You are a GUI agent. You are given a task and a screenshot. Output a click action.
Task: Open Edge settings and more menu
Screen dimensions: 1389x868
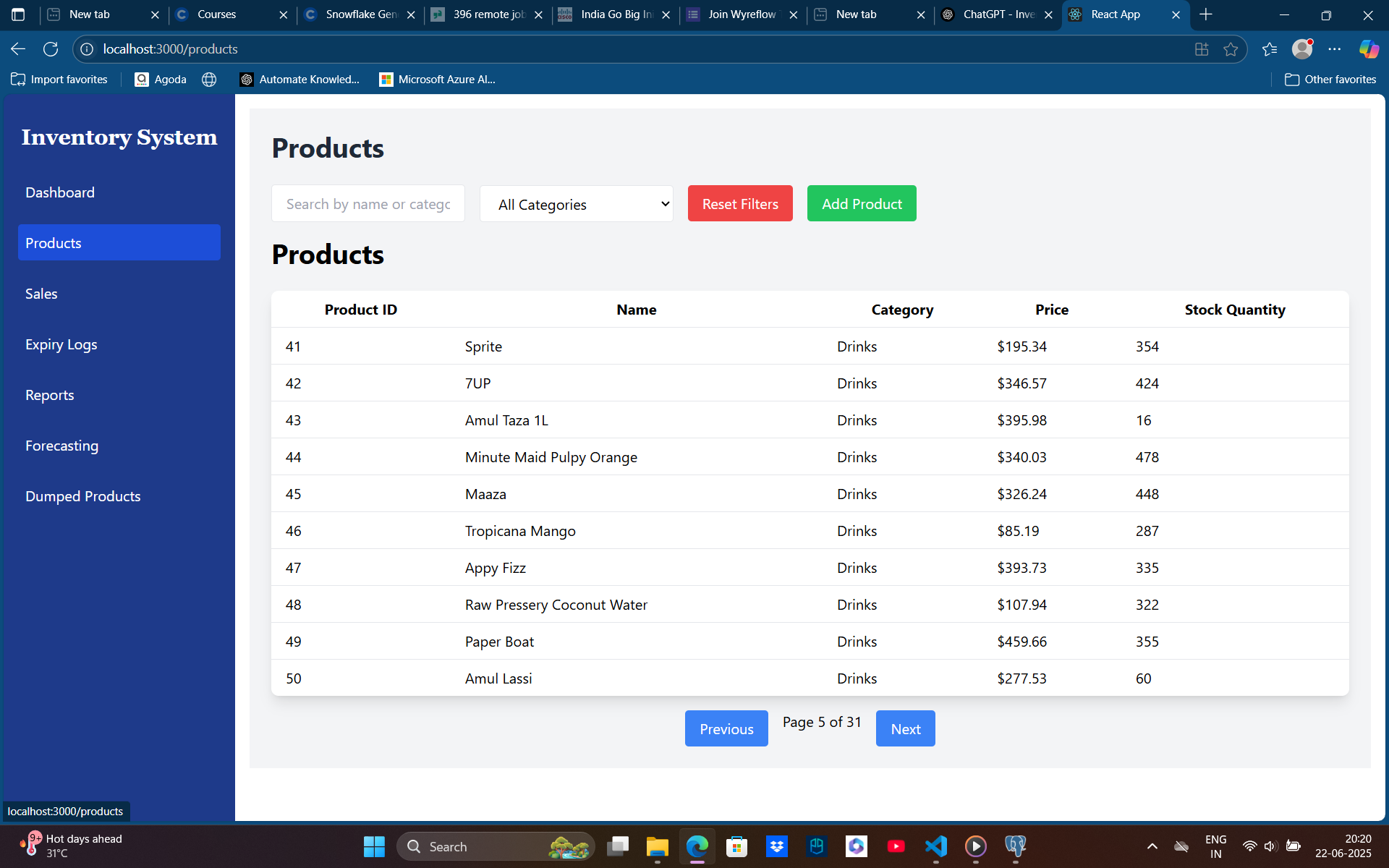(x=1335, y=49)
